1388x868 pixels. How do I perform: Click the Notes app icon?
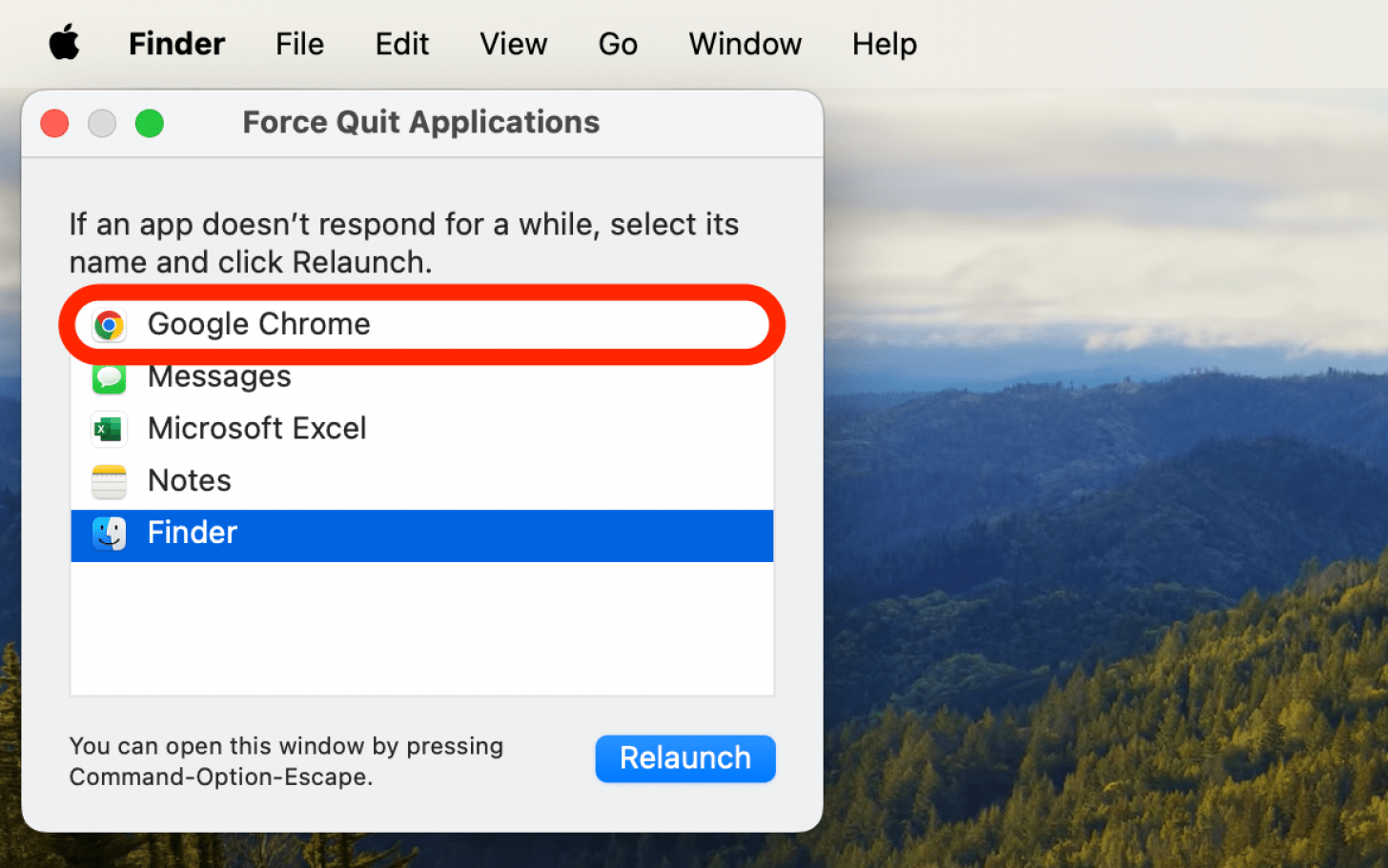point(110,481)
